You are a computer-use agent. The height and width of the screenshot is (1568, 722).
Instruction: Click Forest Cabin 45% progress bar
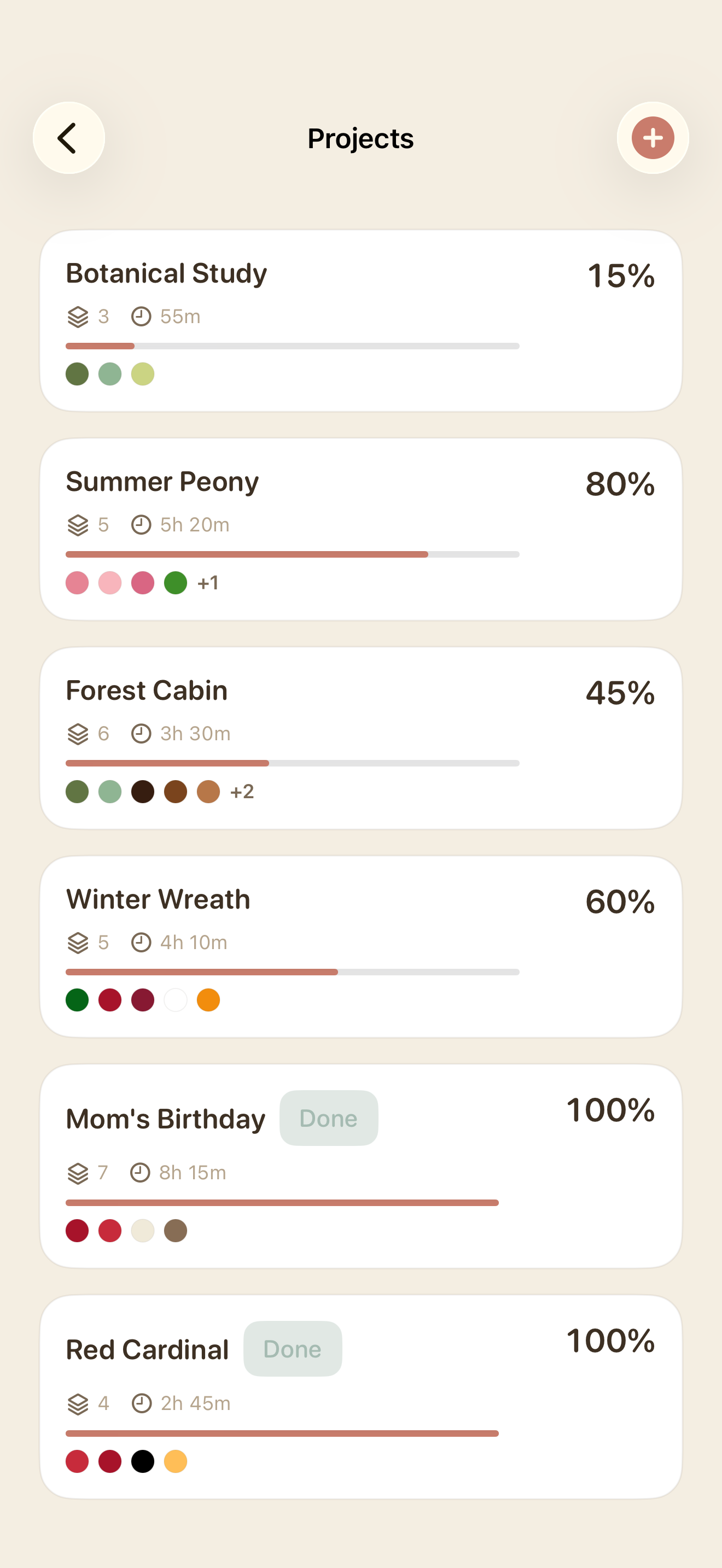tap(292, 763)
